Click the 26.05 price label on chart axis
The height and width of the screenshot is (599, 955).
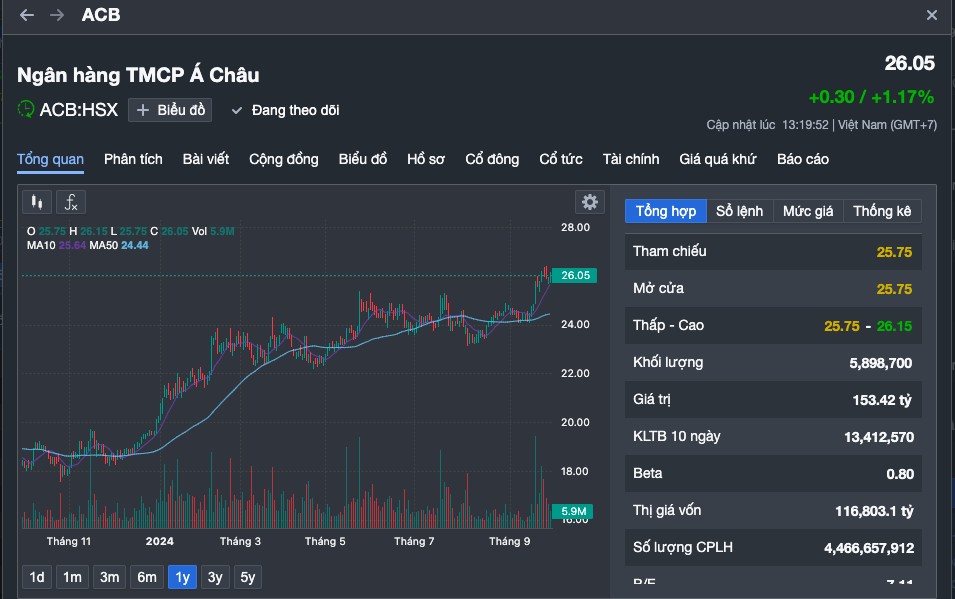pos(574,275)
